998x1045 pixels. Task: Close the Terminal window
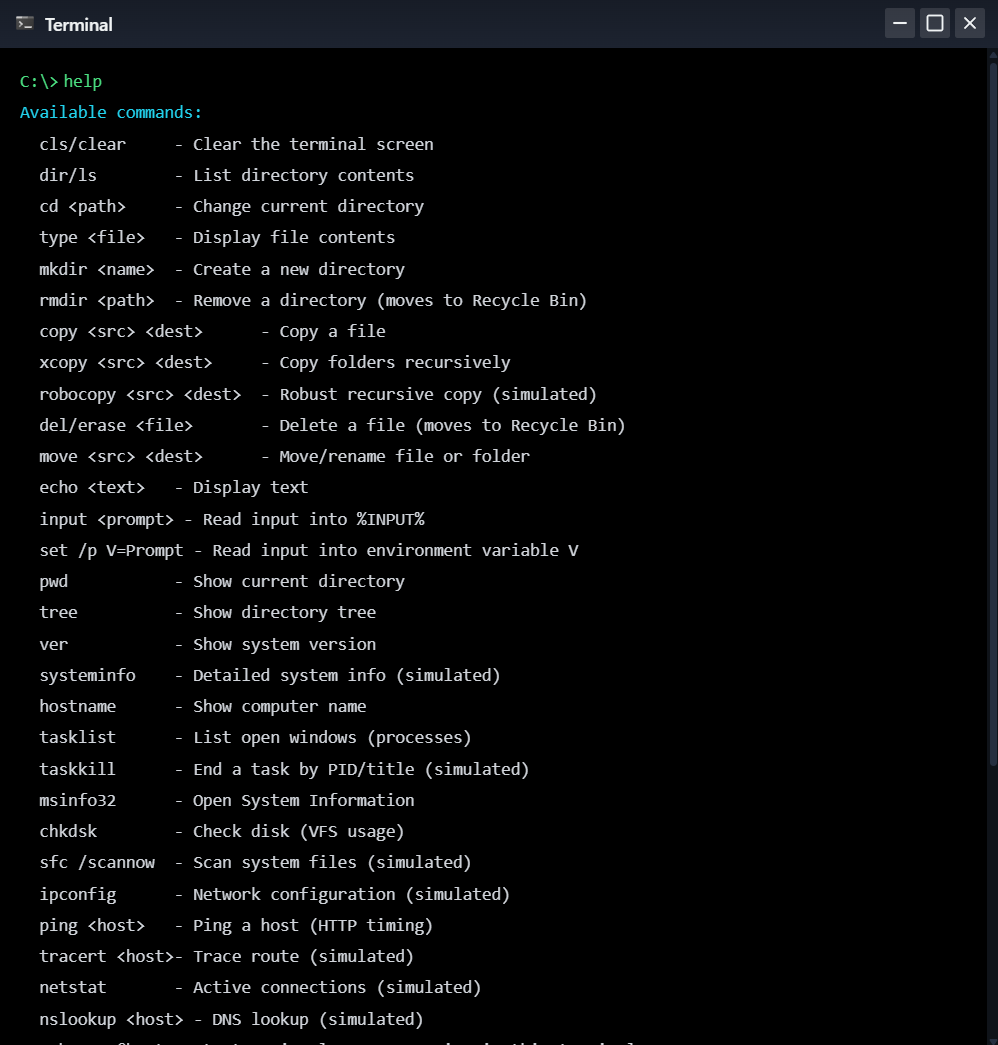tap(970, 23)
